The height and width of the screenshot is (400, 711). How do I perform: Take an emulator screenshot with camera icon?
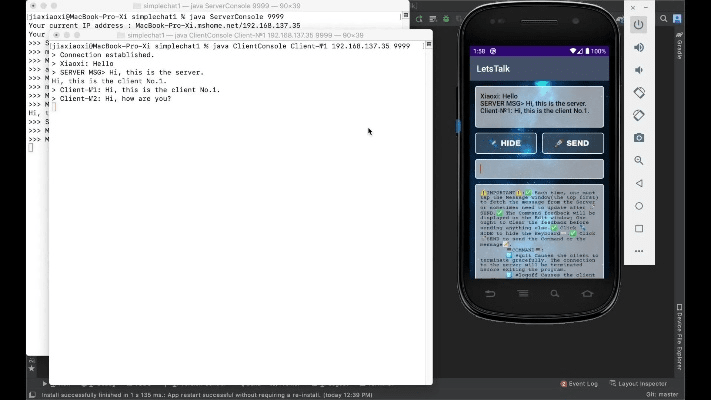click(x=639, y=138)
